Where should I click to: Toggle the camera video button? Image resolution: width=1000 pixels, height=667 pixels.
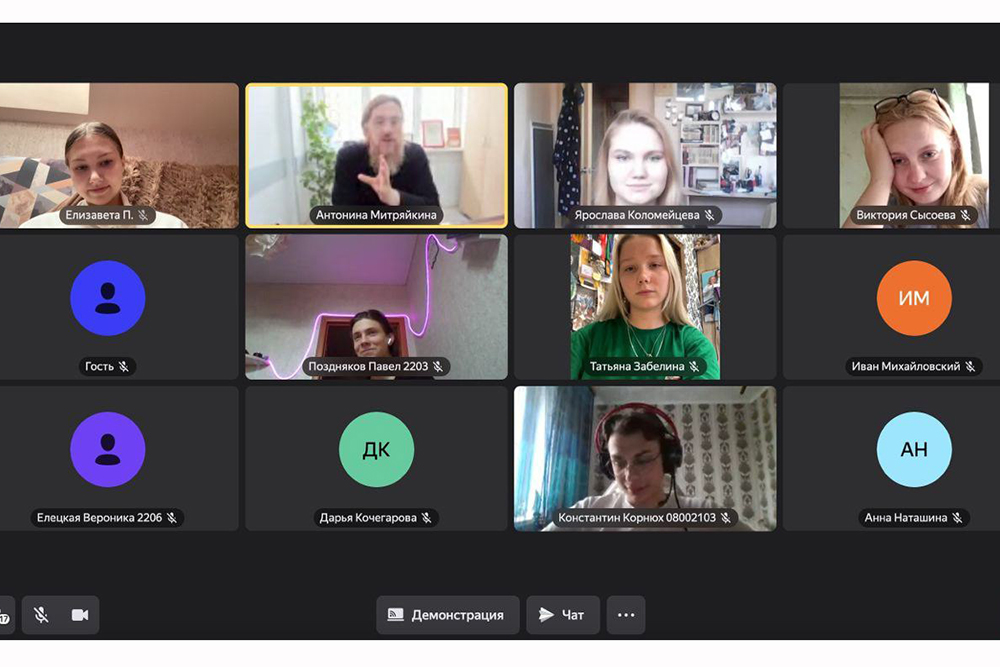tap(80, 615)
